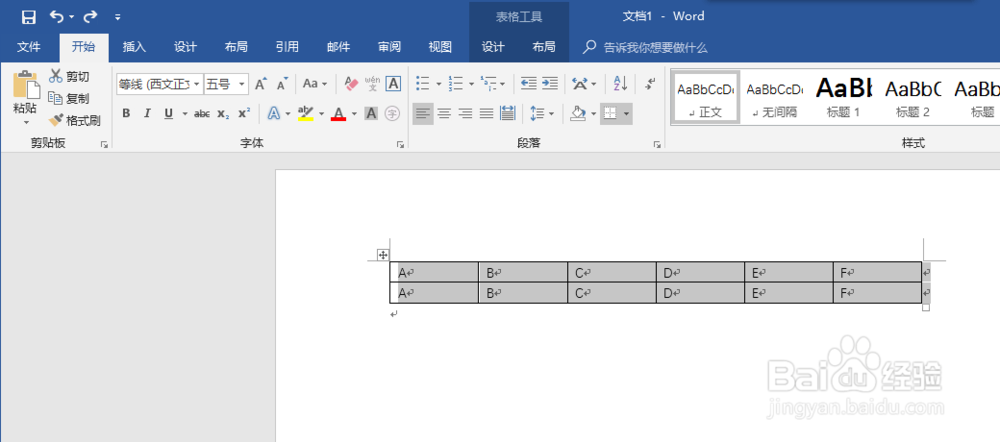Viewport: 1000px width, 442px height.
Task: Click the decrease indent icon
Action: pyautogui.click(x=529, y=84)
